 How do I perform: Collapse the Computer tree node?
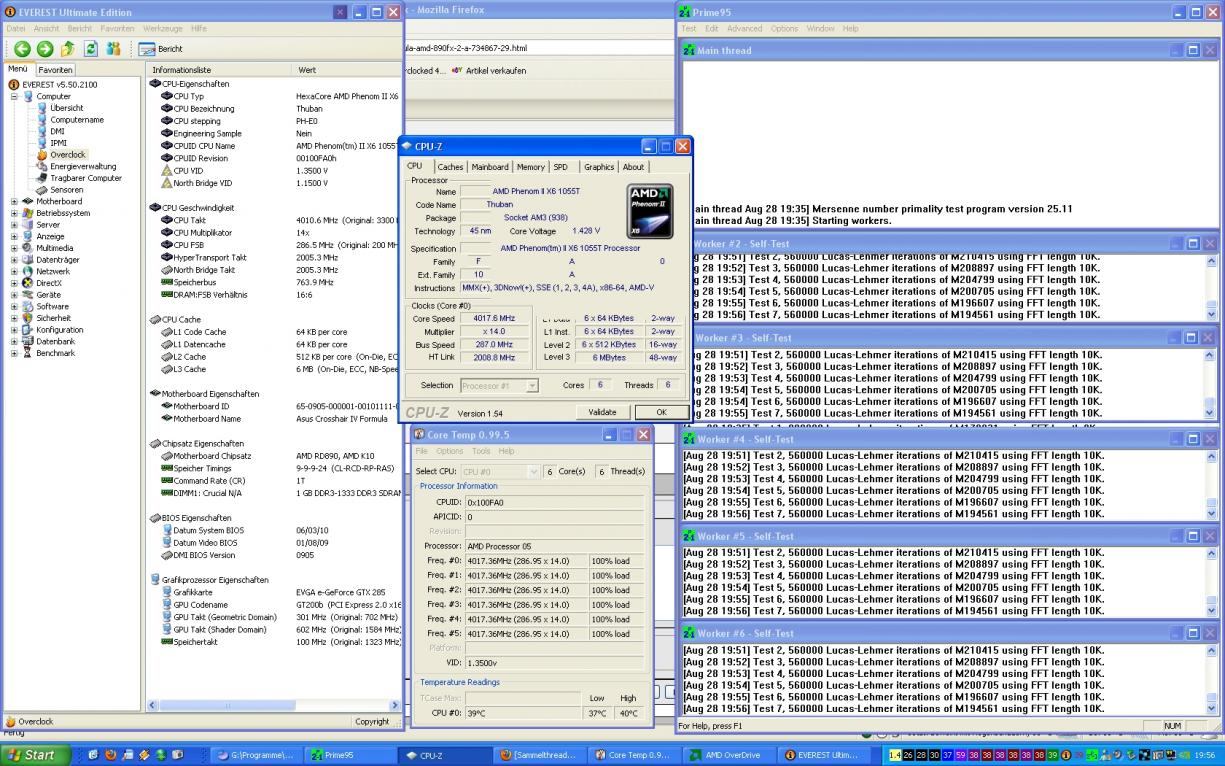(15, 97)
